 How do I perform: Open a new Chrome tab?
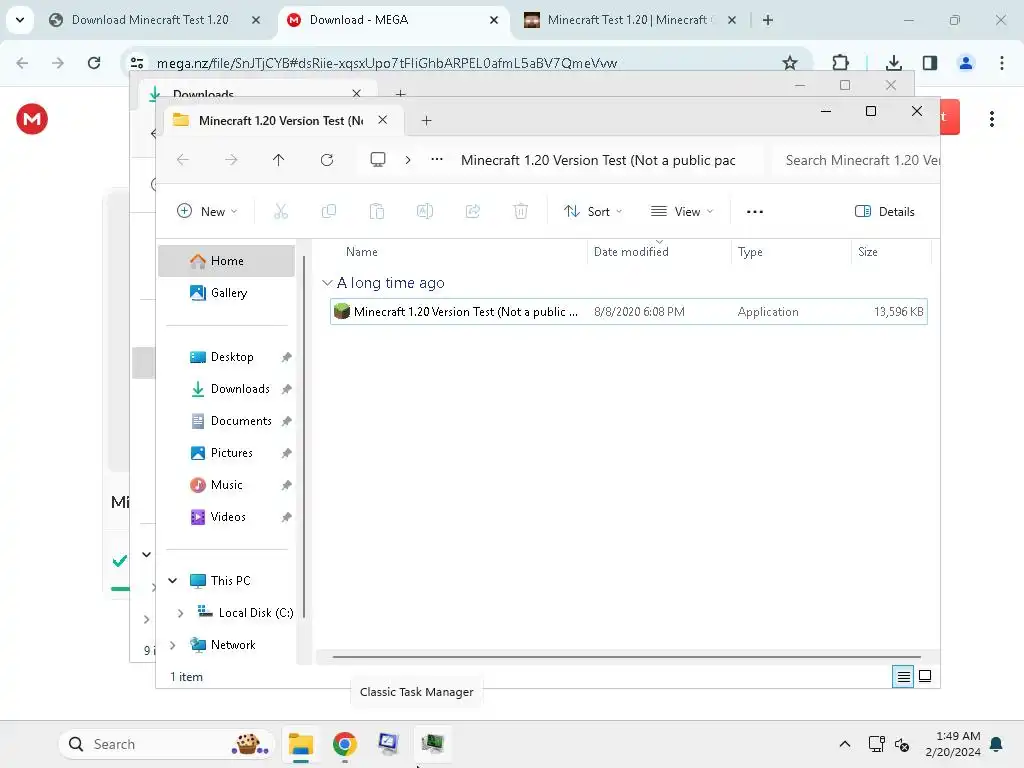tap(768, 20)
